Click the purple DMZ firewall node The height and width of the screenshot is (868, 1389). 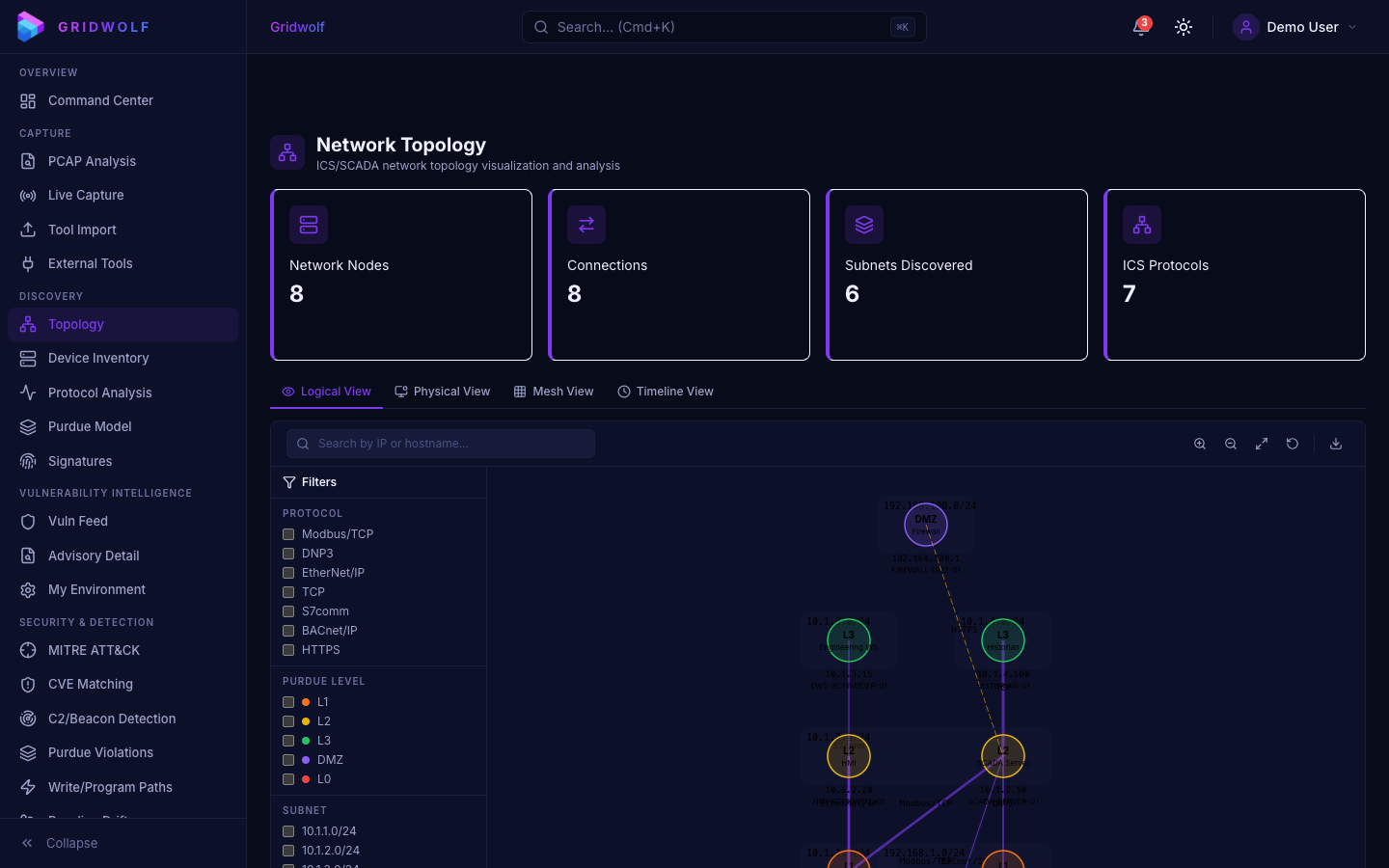click(x=926, y=525)
